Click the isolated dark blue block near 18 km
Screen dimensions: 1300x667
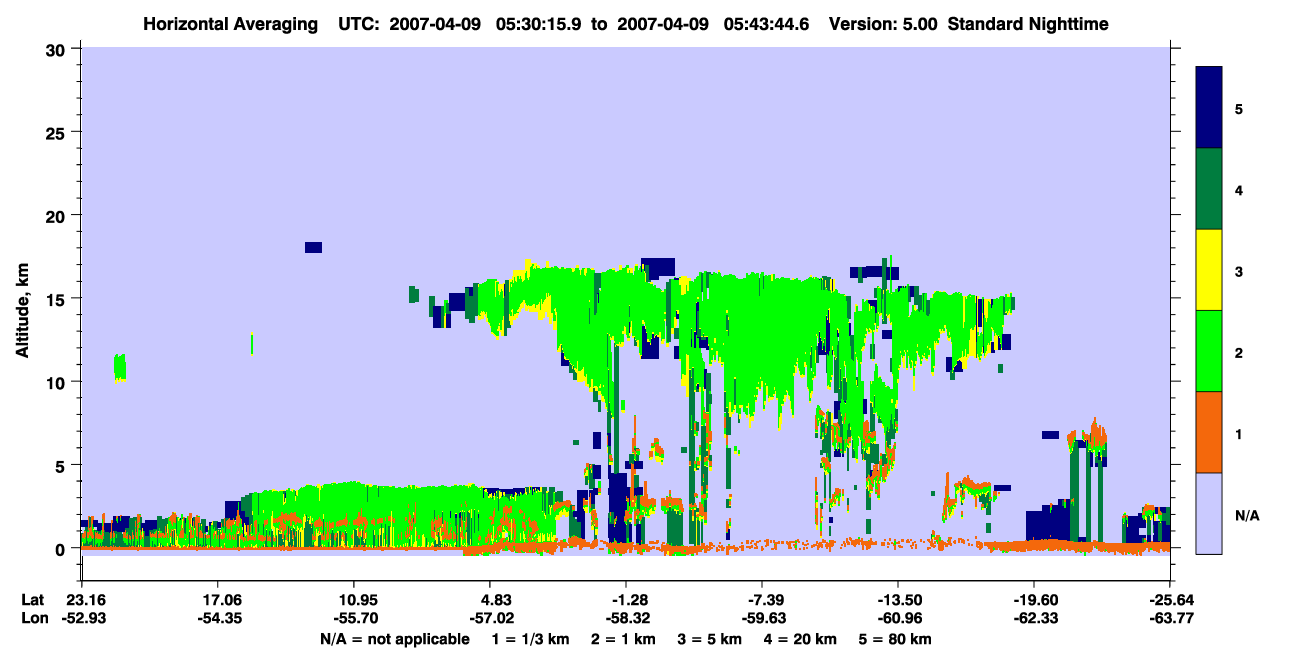click(313, 247)
